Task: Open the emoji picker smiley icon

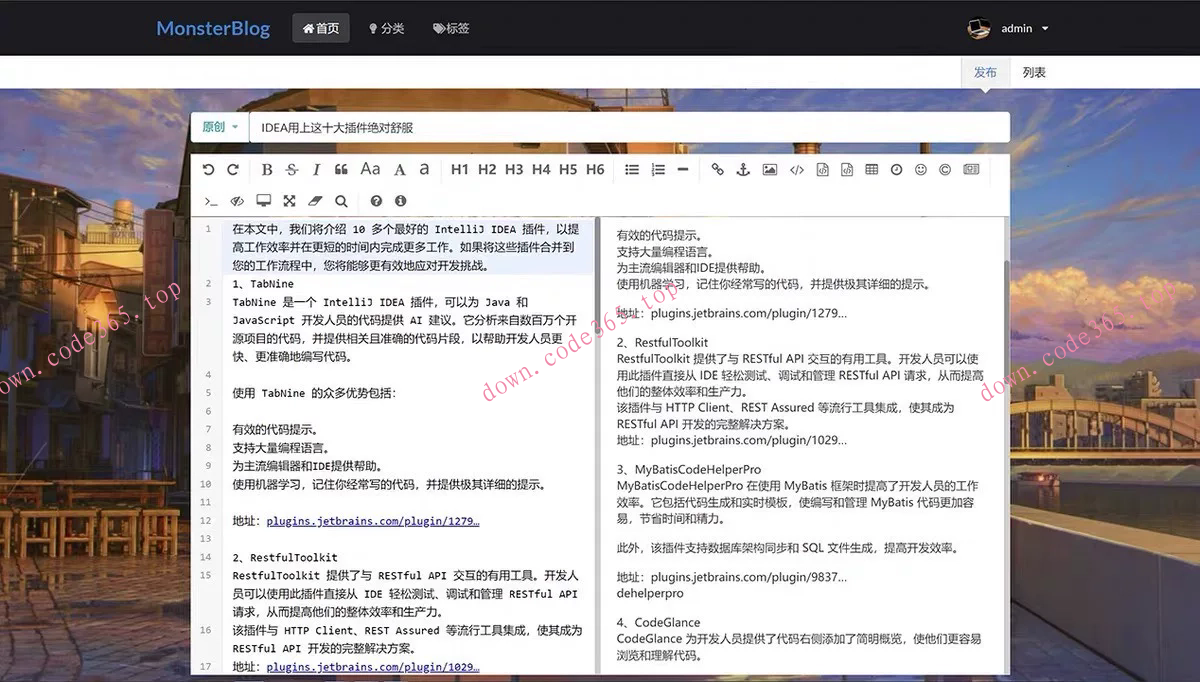Action: [921, 170]
